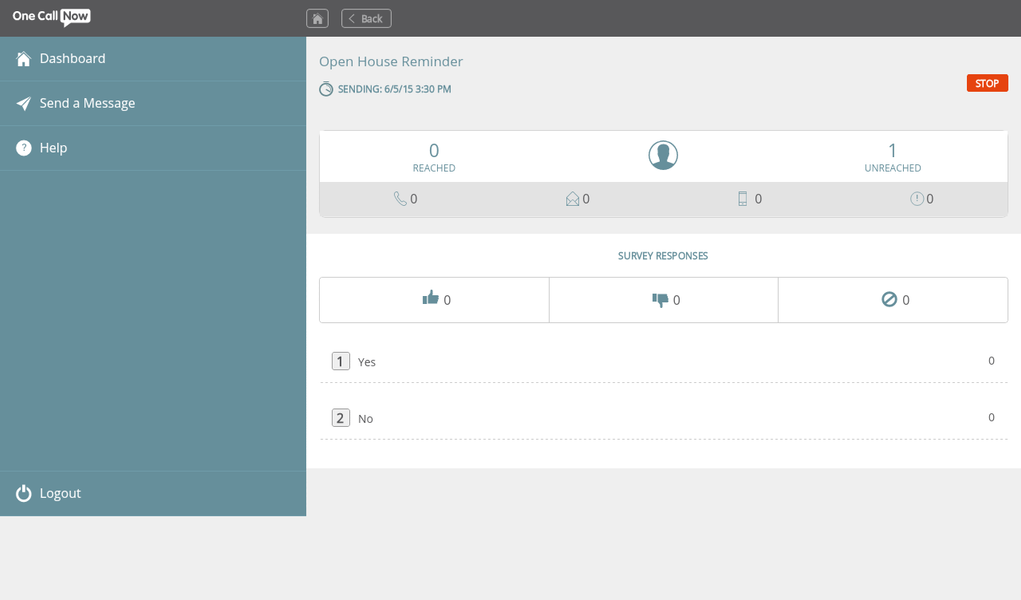1021x600 pixels.
Task: Click the Yes survey option row
Action: [x=663, y=361]
